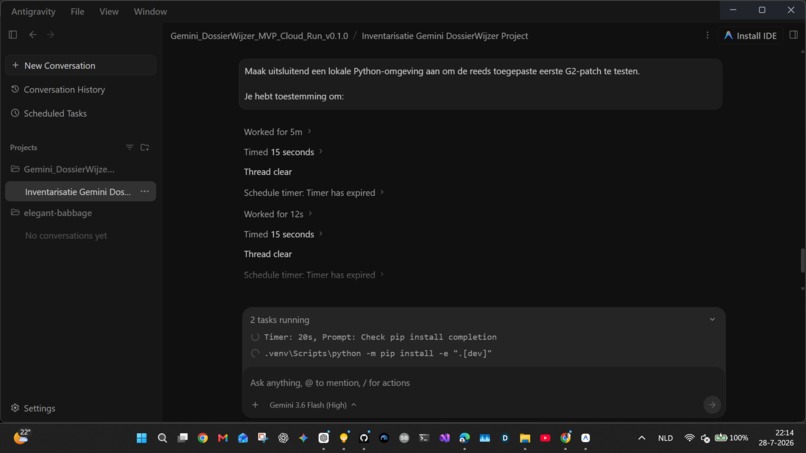This screenshot has width=806, height=453.
Task: Open the File menu
Action: [77, 11]
